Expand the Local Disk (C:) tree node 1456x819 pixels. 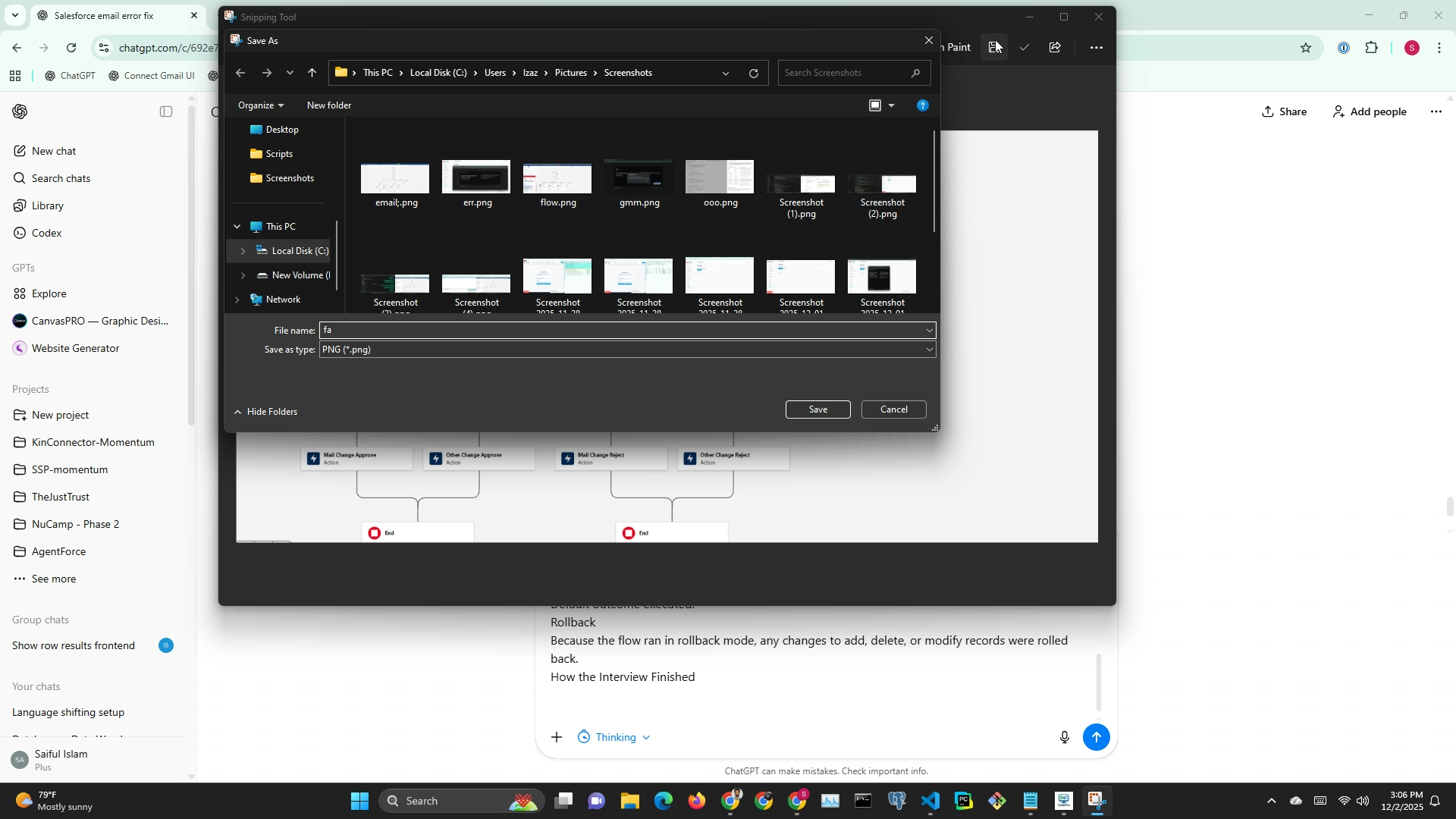(x=243, y=251)
